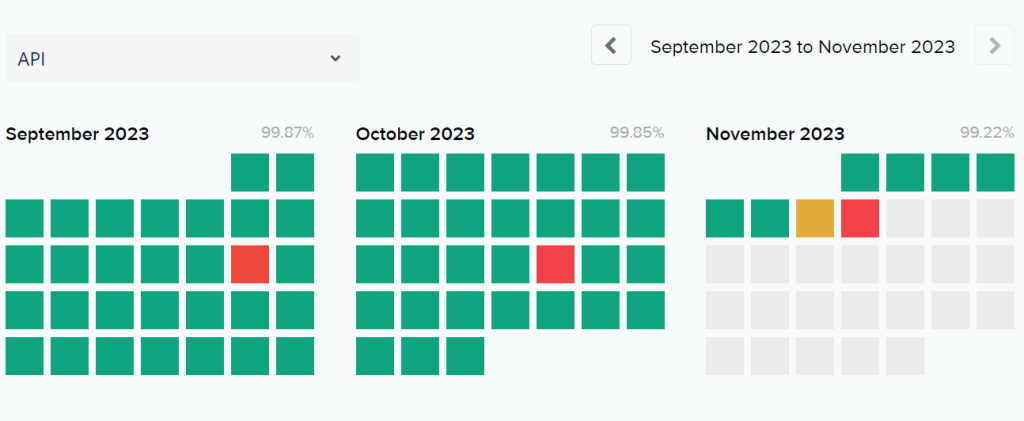Open the API component dropdown
The width and height of the screenshot is (1024, 421).
point(182,58)
